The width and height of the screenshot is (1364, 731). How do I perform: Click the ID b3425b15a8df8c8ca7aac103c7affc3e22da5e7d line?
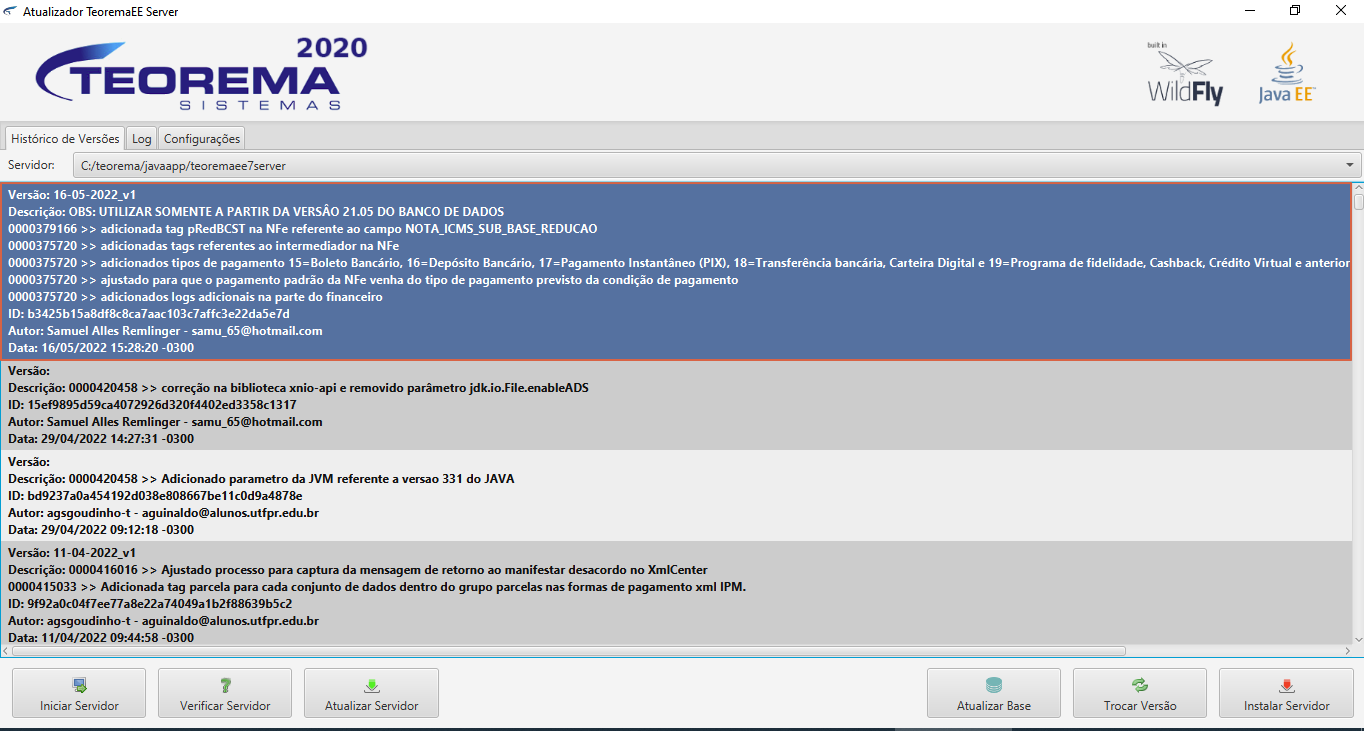[x=149, y=314]
